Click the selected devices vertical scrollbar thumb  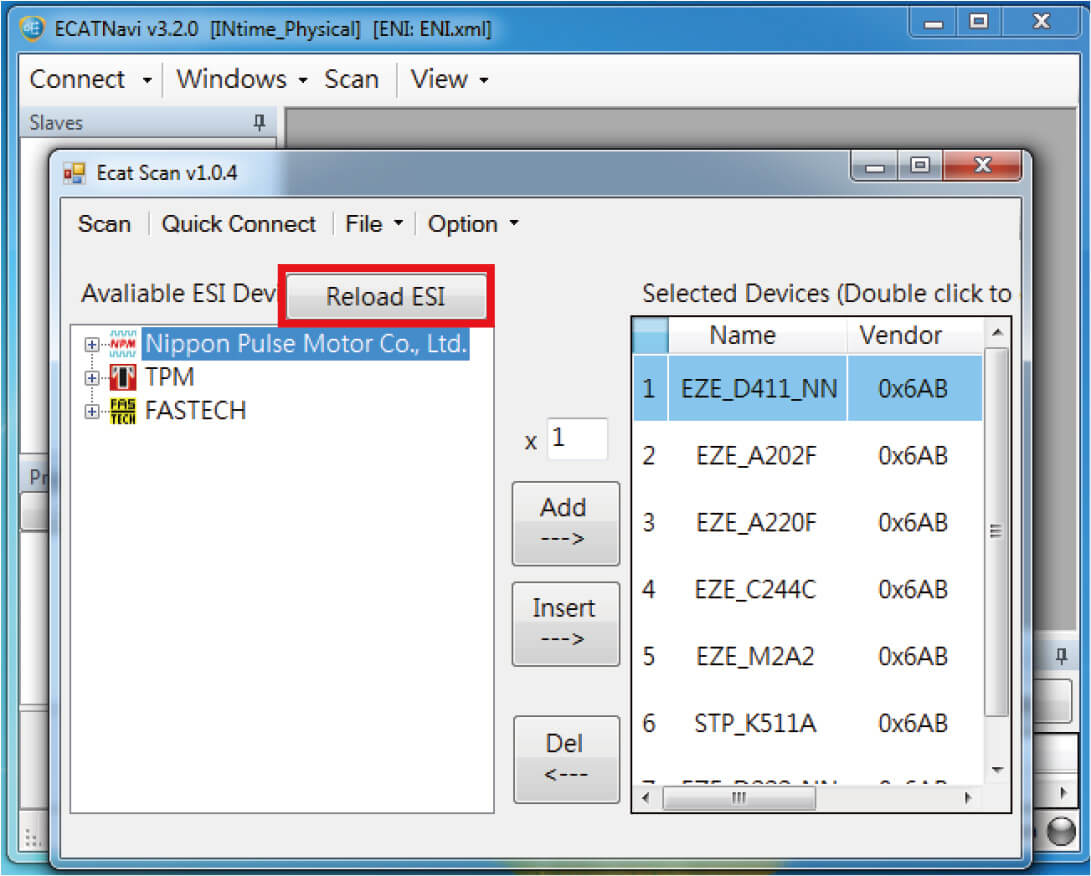[996, 532]
